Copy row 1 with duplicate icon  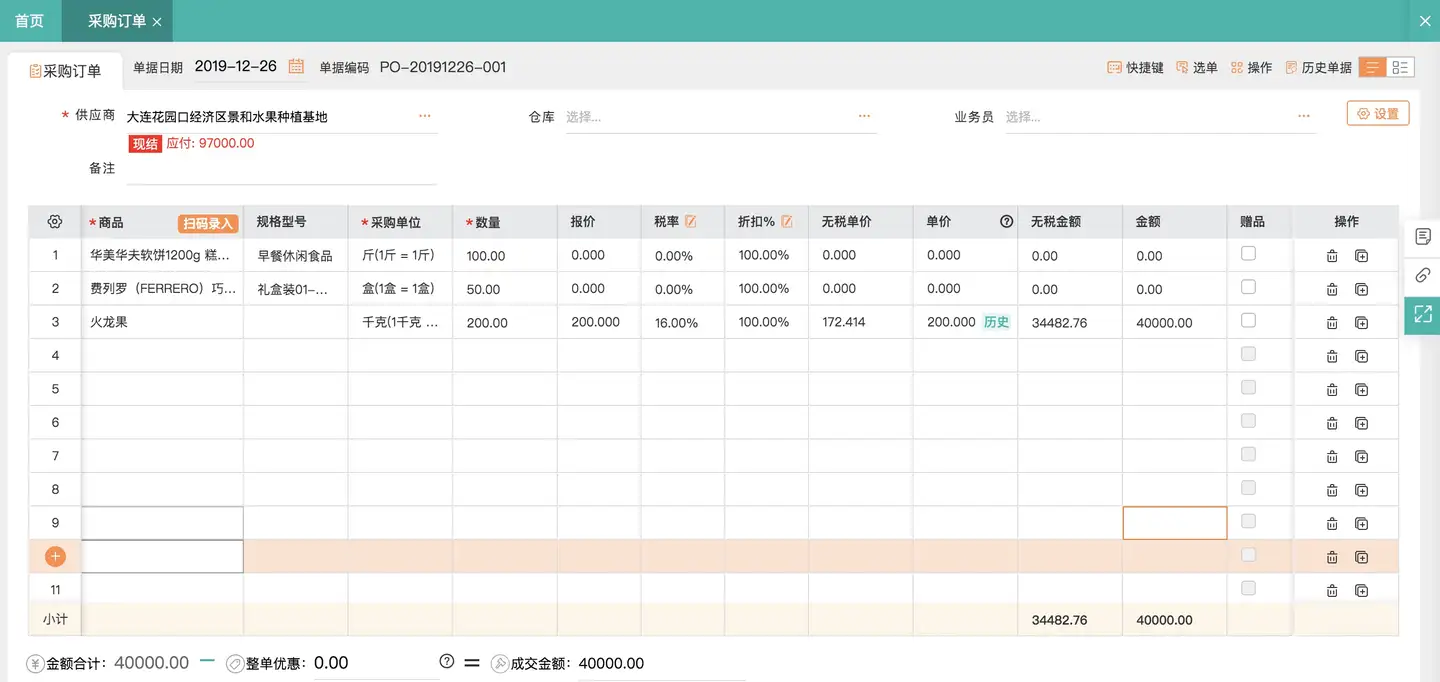pos(1361,256)
